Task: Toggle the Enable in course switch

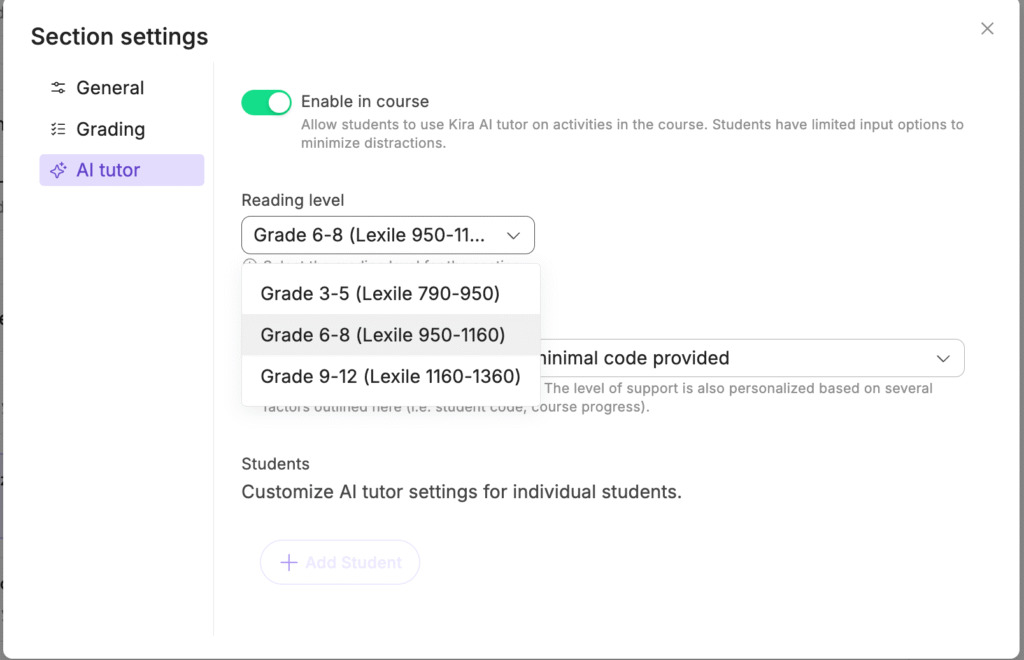Action: click(266, 102)
